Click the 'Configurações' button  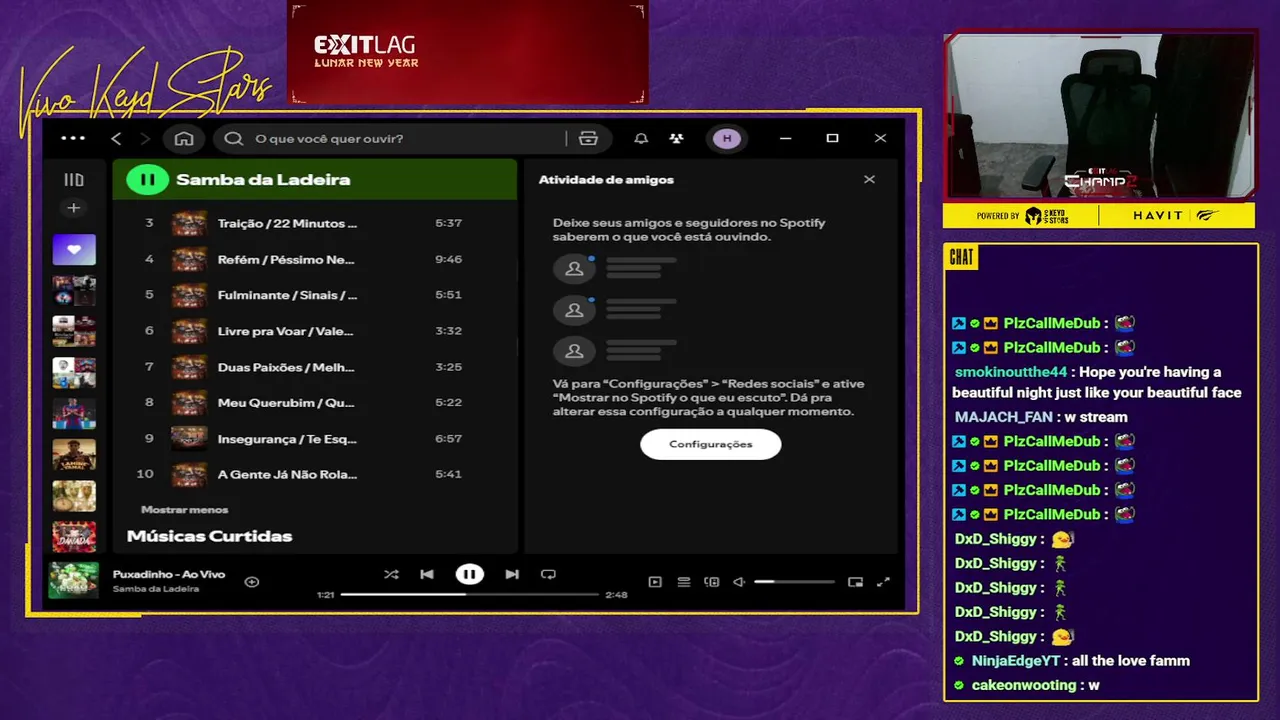710,444
